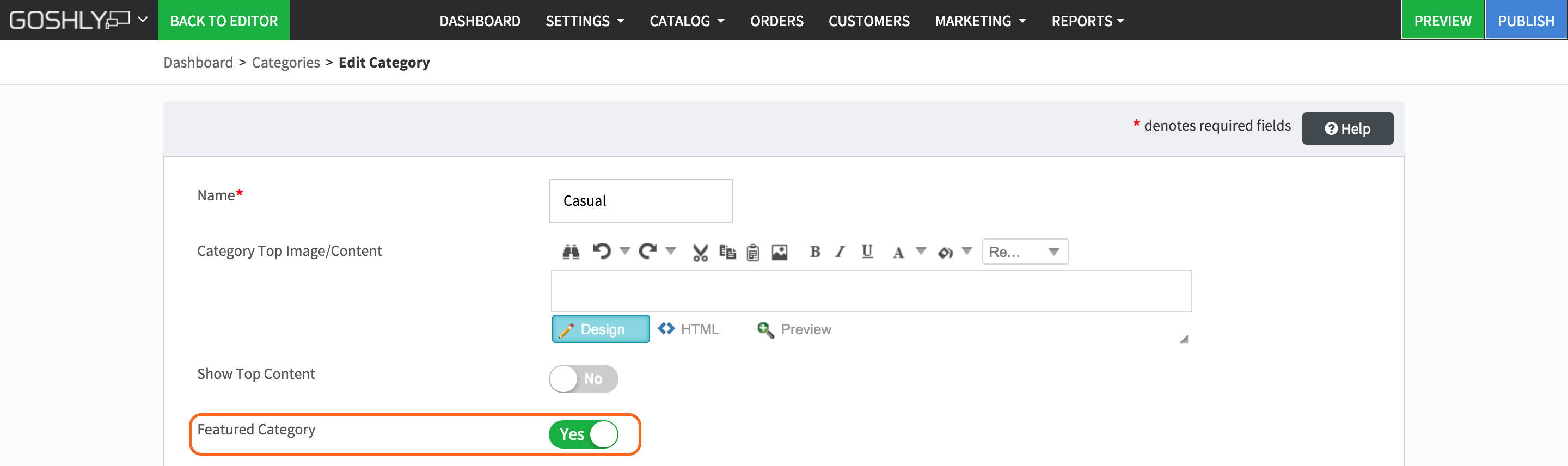Expand the Catalog dropdown menu
Image resolution: width=1568 pixels, height=466 pixels.
687,21
